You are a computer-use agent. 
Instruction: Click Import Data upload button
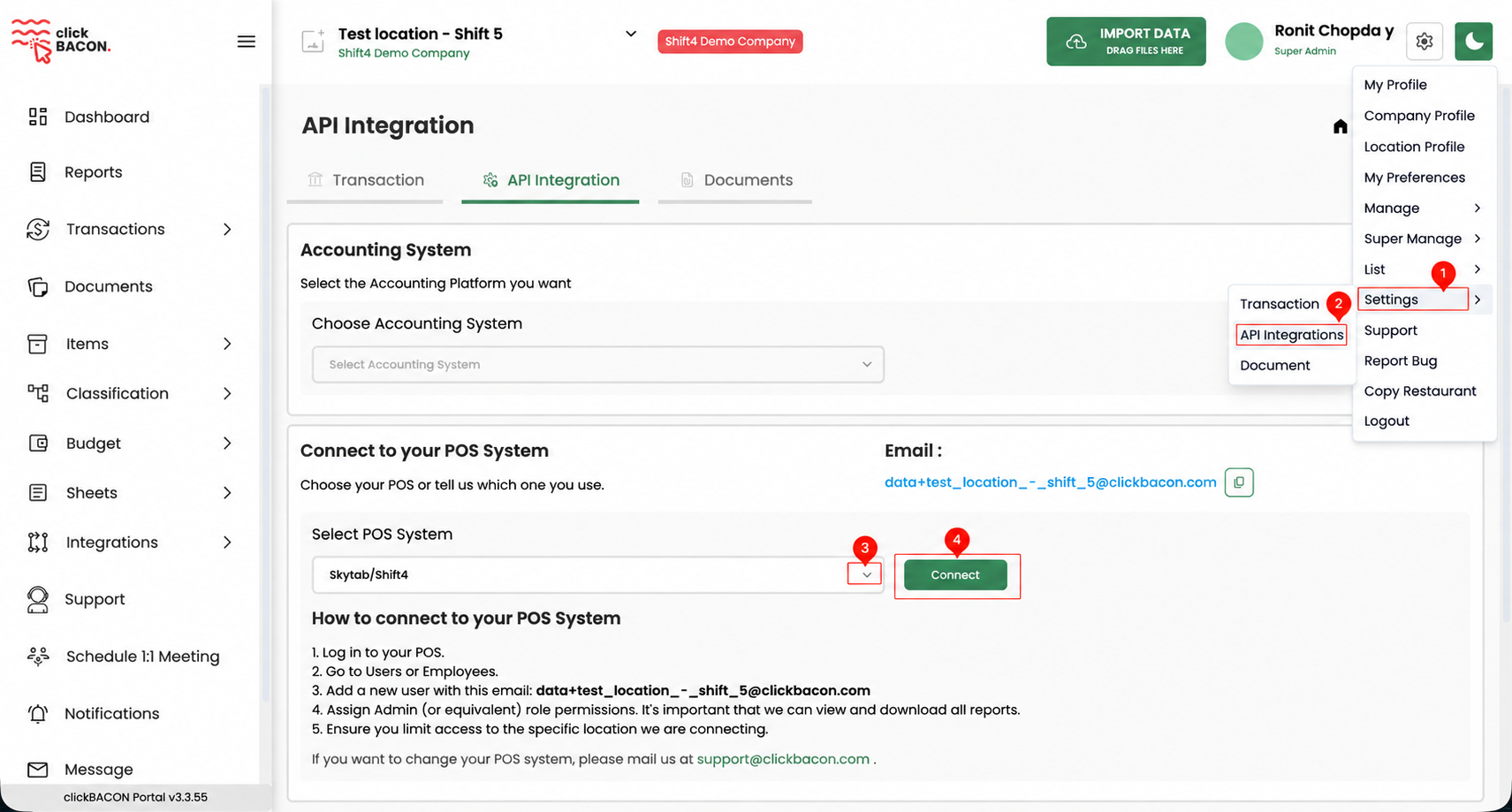pyautogui.click(x=1126, y=42)
